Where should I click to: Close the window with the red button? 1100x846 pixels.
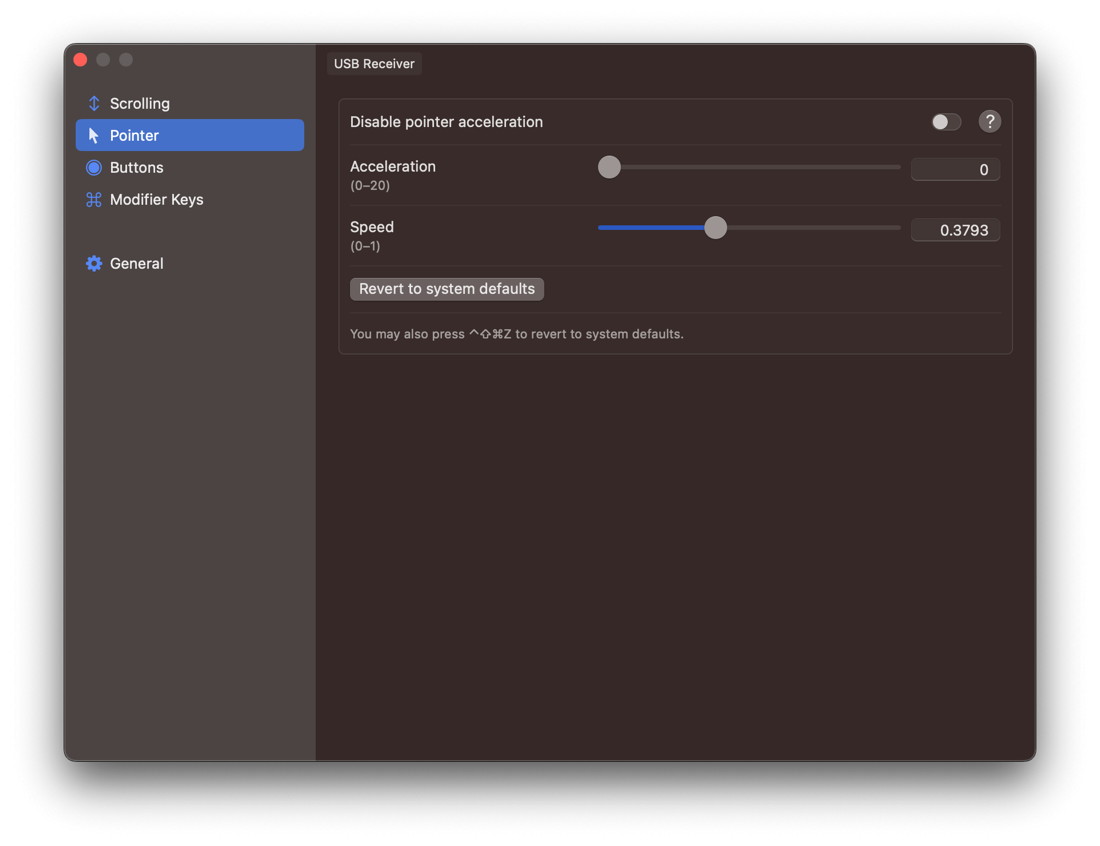(81, 60)
